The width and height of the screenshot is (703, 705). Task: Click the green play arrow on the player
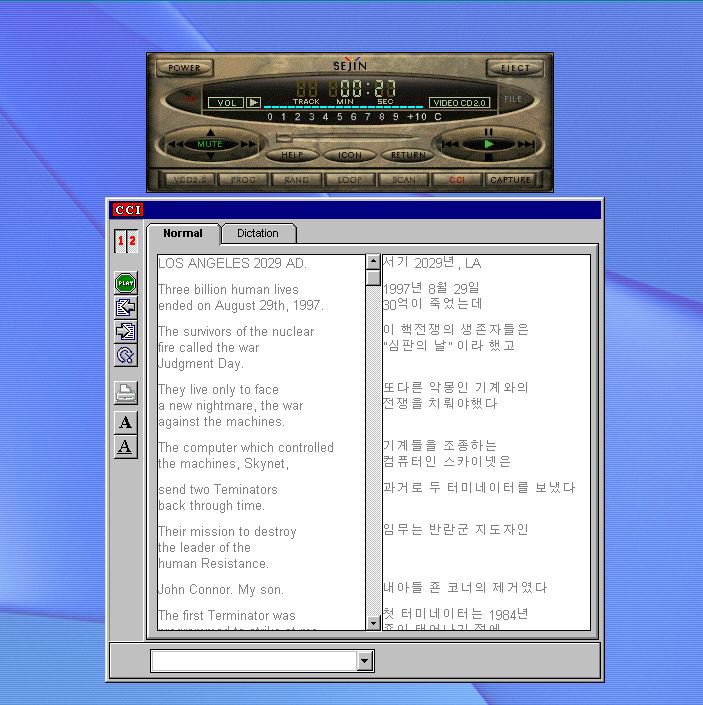point(489,144)
